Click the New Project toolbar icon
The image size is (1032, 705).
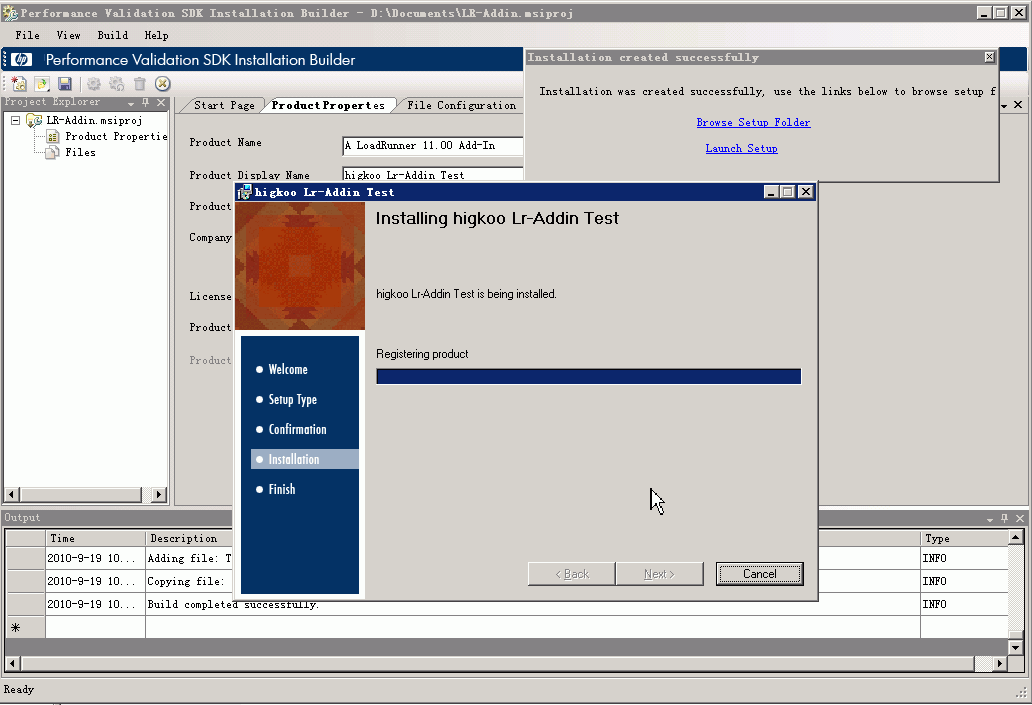pos(19,84)
